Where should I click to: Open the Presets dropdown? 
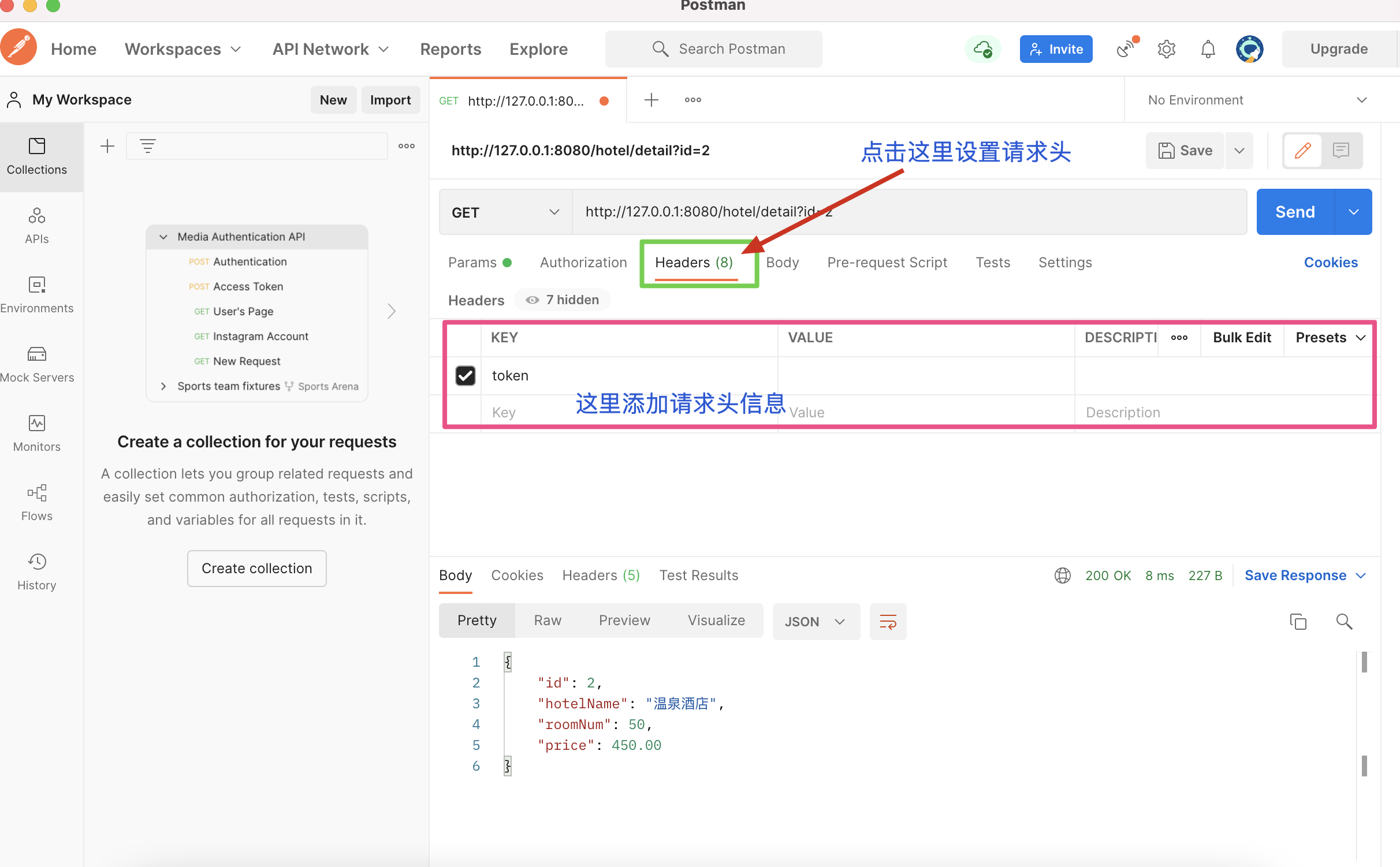click(1330, 338)
